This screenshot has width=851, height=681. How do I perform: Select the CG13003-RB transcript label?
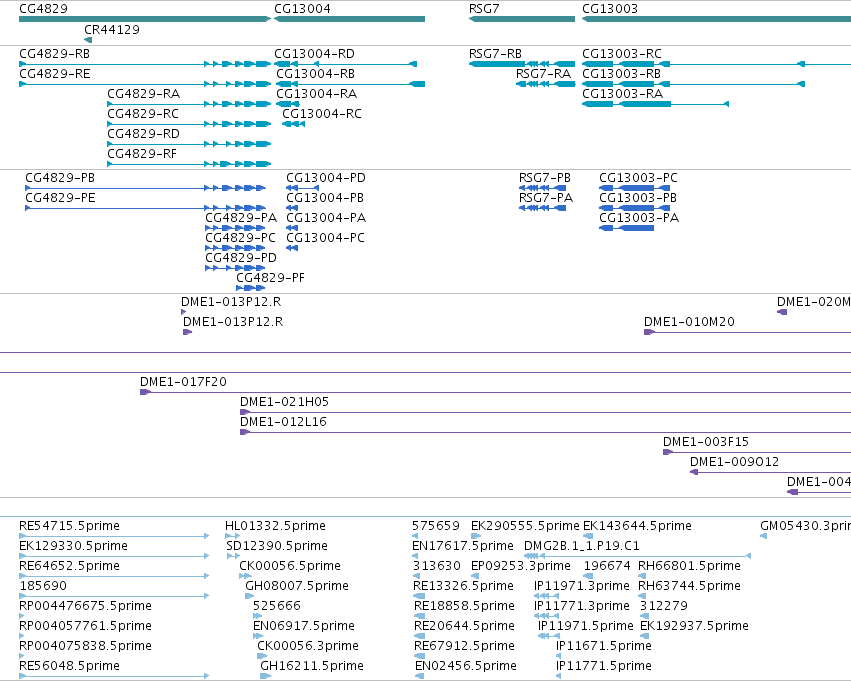pos(621,74)
